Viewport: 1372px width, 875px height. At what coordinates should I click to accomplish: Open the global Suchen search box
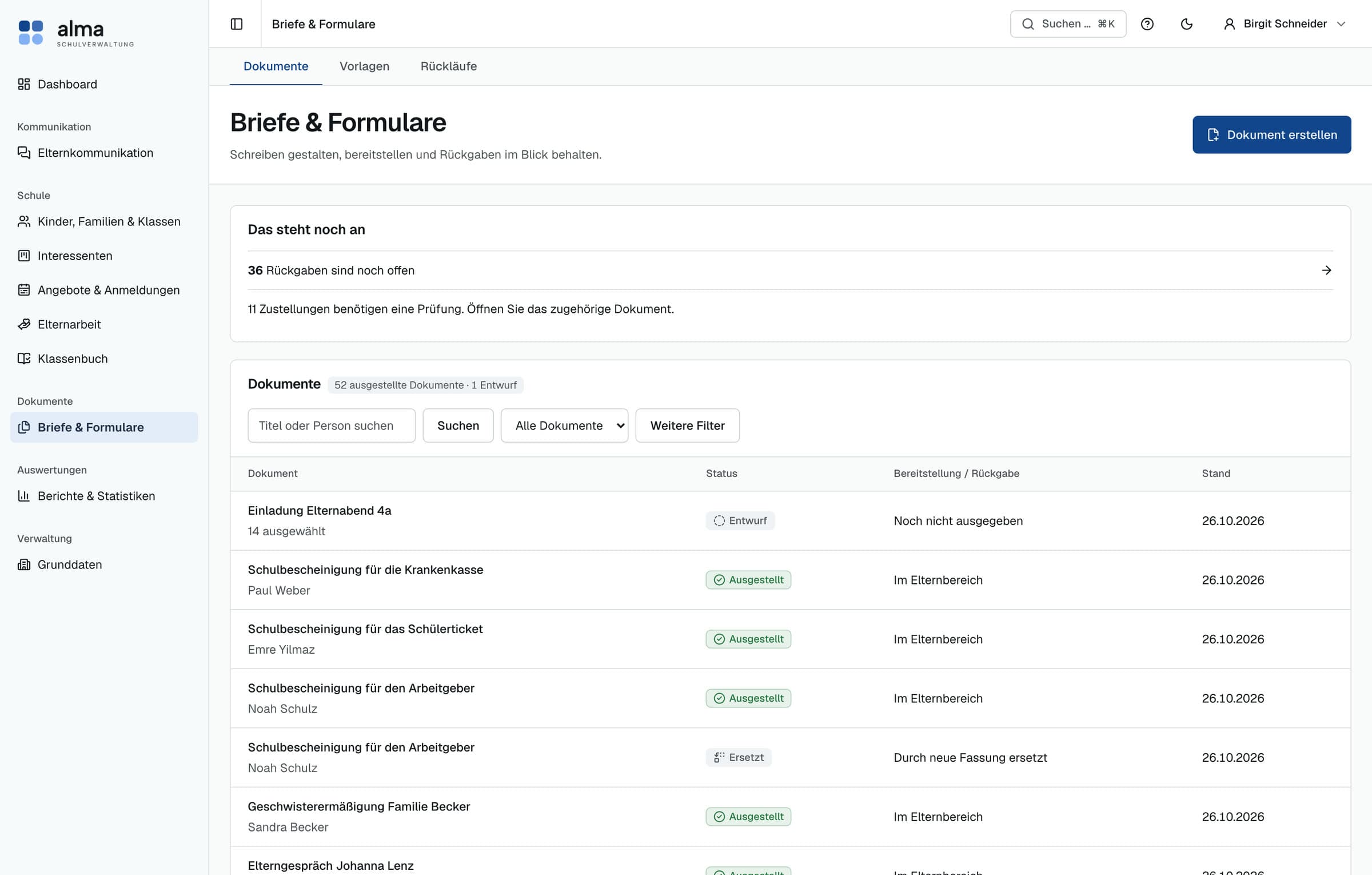point(1068,24)
